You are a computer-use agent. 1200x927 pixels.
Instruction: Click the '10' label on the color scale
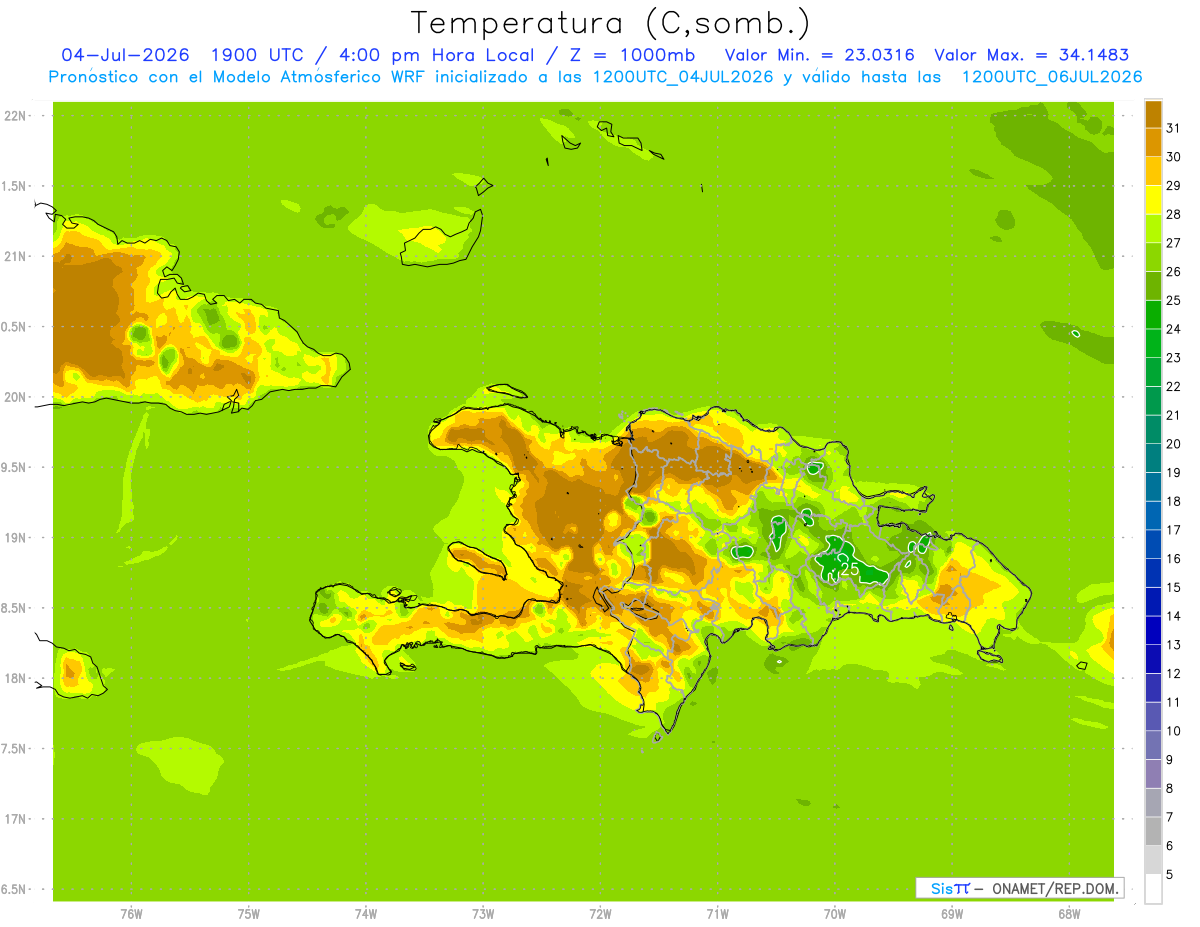click(1173, 731)
